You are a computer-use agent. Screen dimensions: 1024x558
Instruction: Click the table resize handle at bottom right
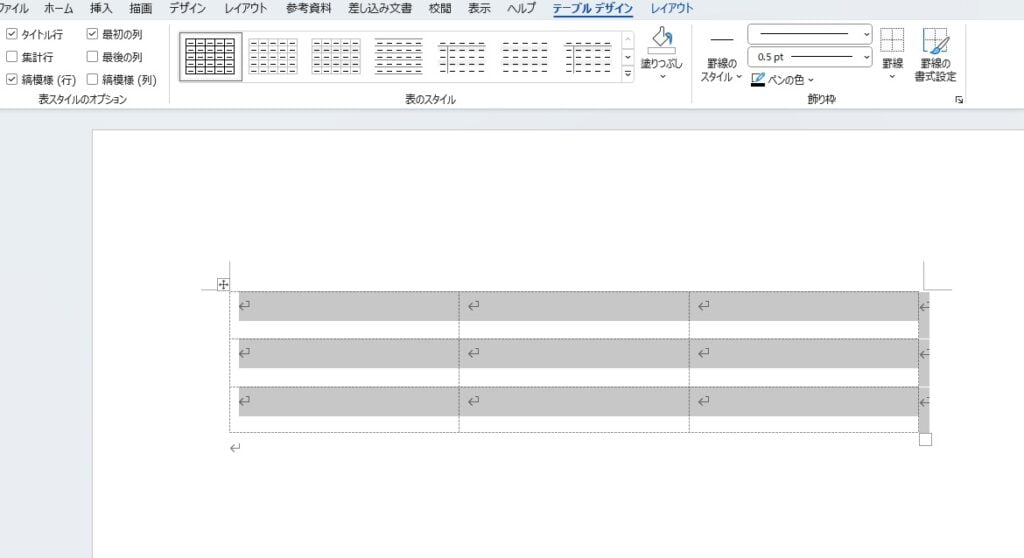point(925,440)
